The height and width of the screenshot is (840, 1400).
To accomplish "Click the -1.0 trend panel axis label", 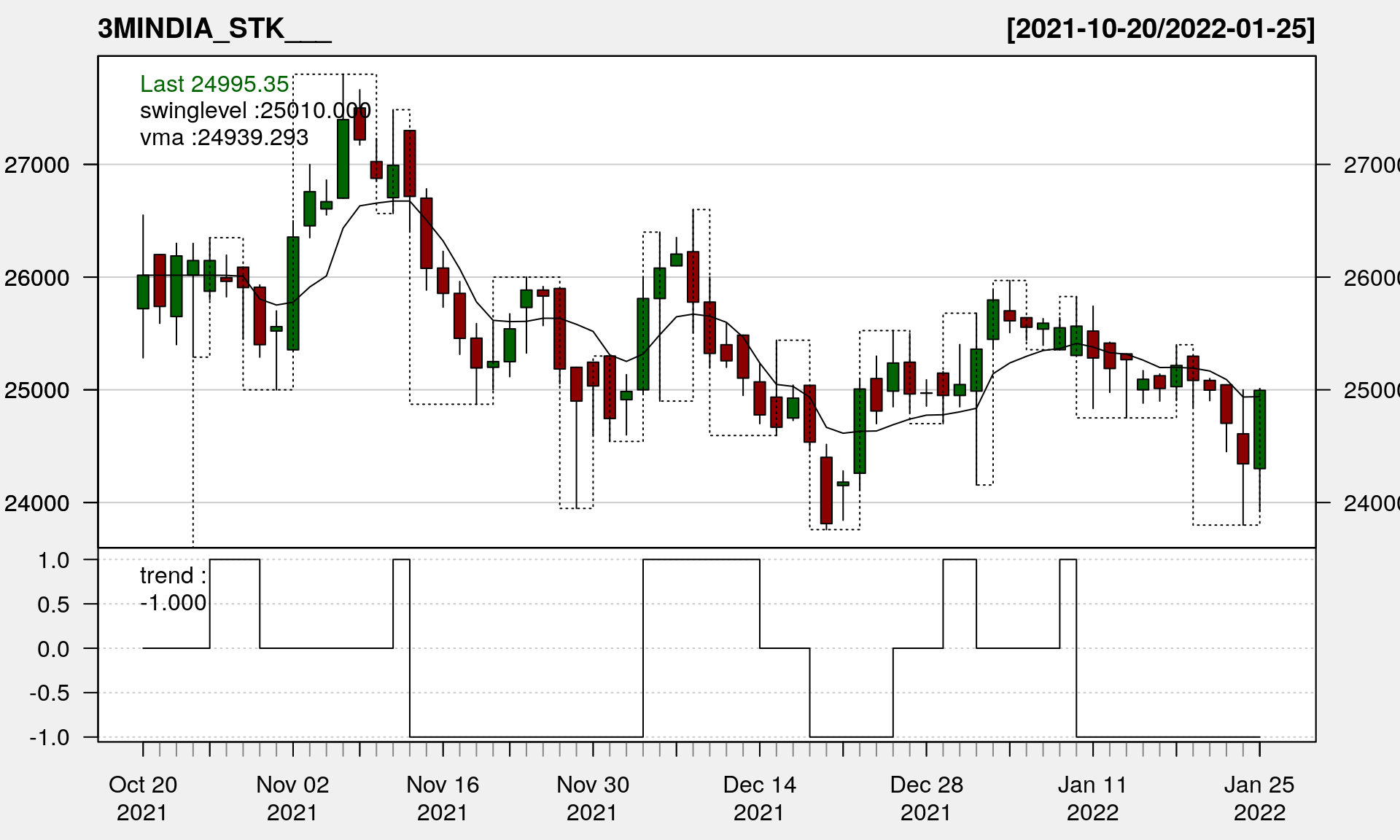I will tap(50, 737).
